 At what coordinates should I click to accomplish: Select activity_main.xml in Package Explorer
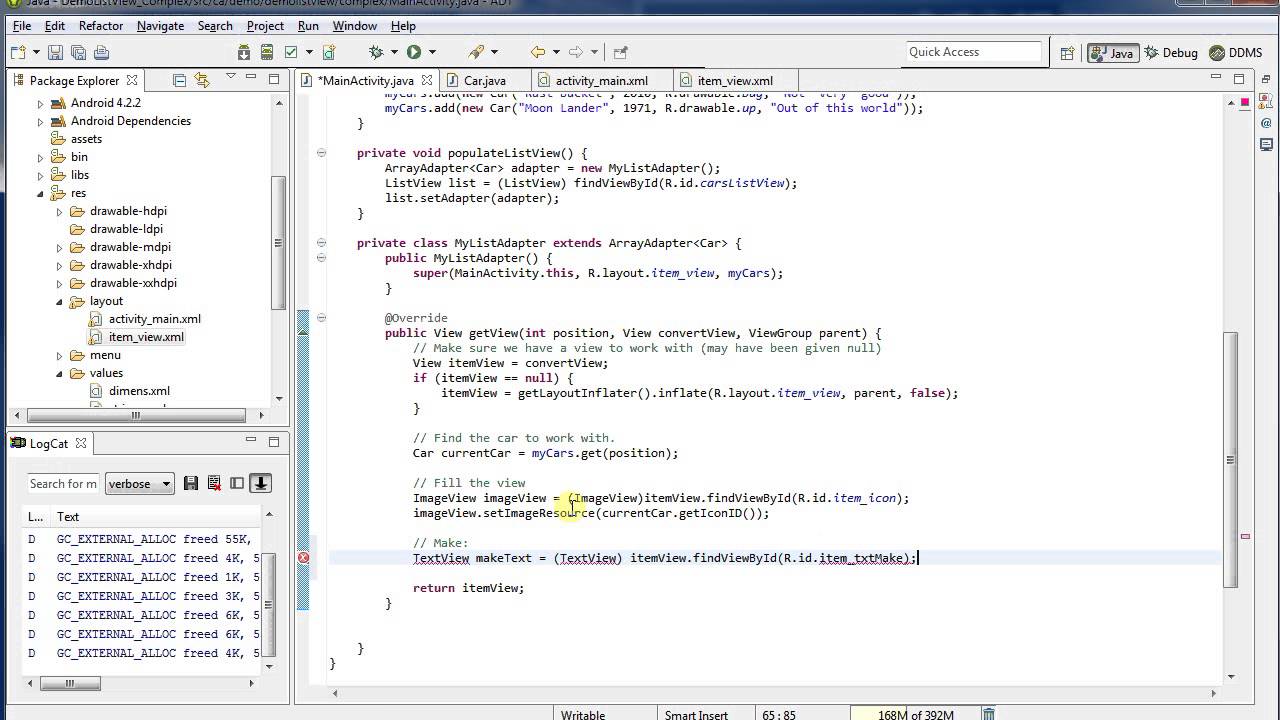[155, 319]
